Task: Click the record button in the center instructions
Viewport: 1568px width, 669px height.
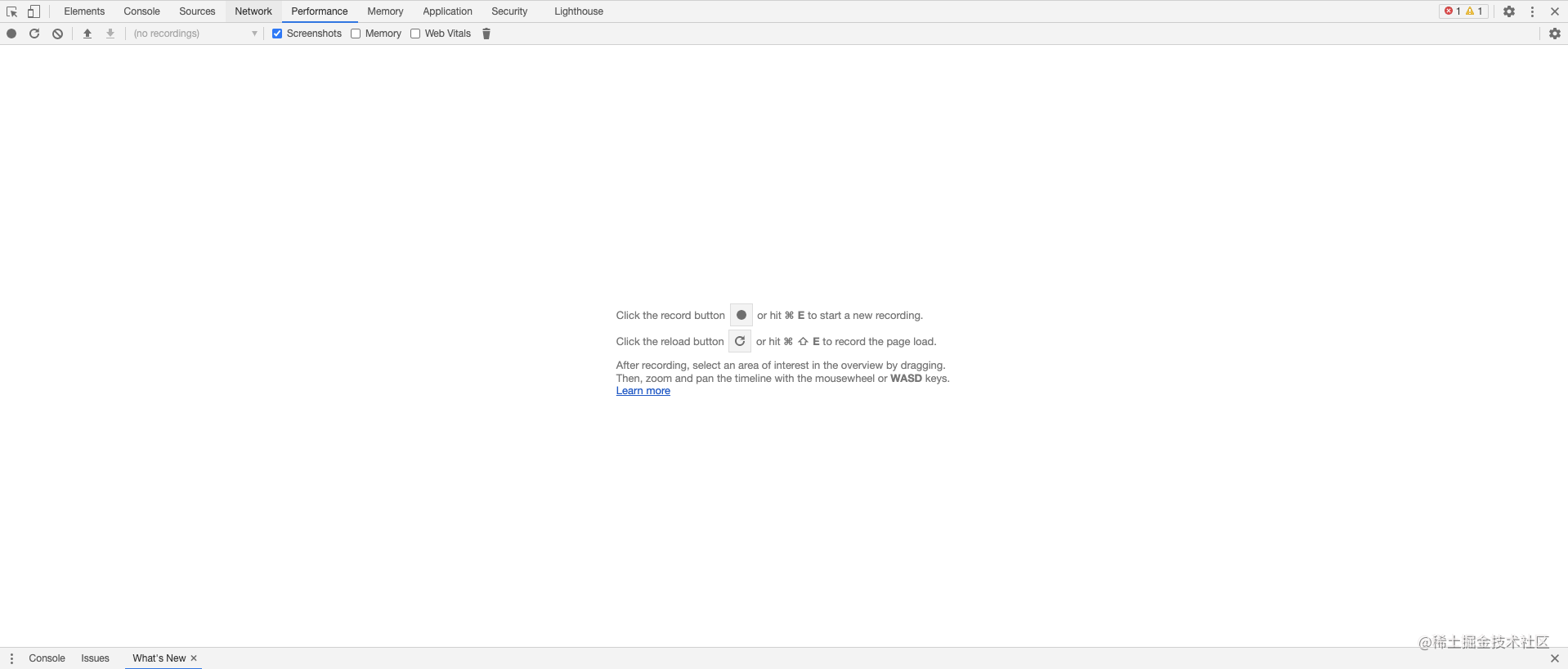Action: pos(741,315)
